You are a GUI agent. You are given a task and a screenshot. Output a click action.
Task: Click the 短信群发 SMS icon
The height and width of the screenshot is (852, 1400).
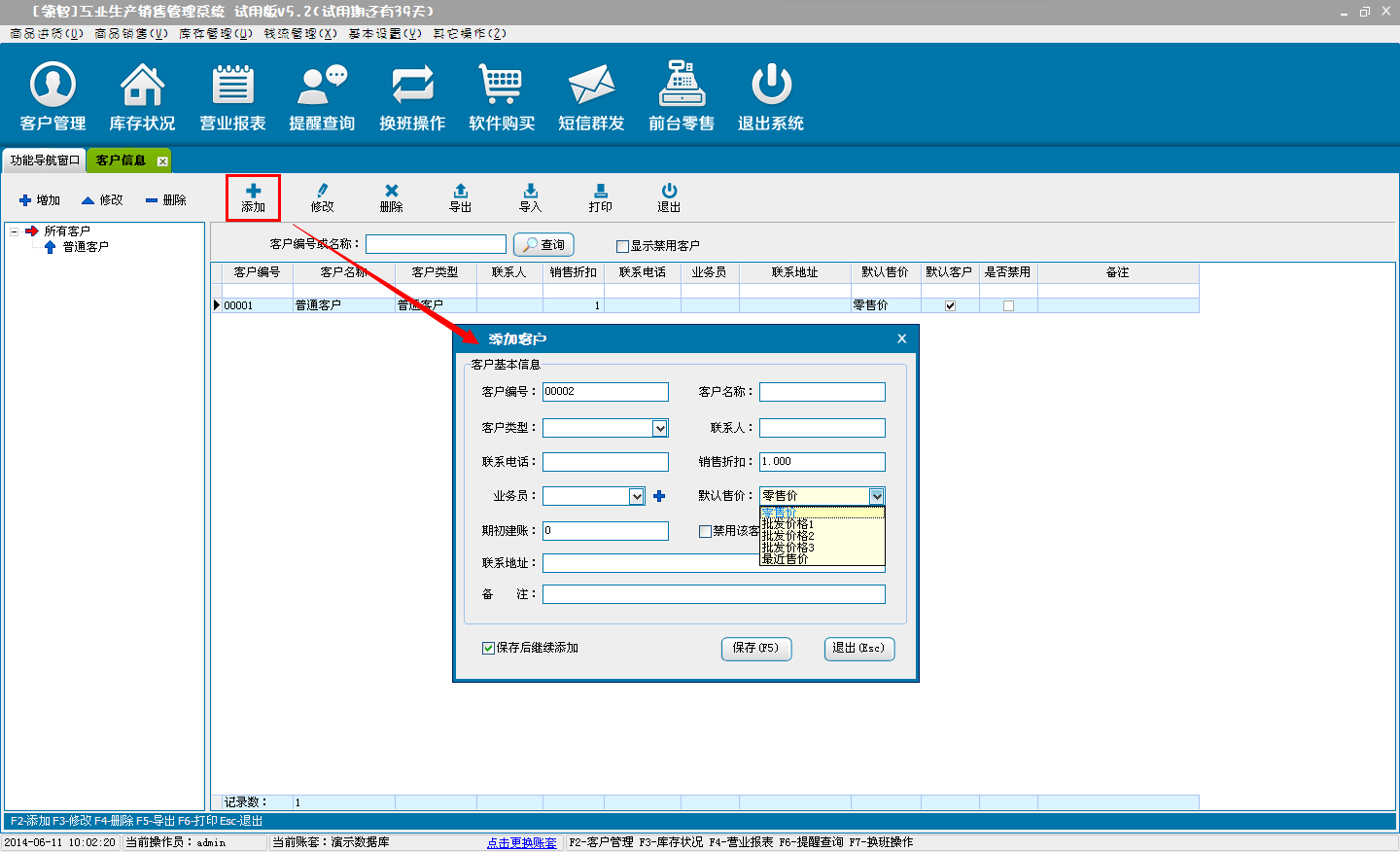591,95
